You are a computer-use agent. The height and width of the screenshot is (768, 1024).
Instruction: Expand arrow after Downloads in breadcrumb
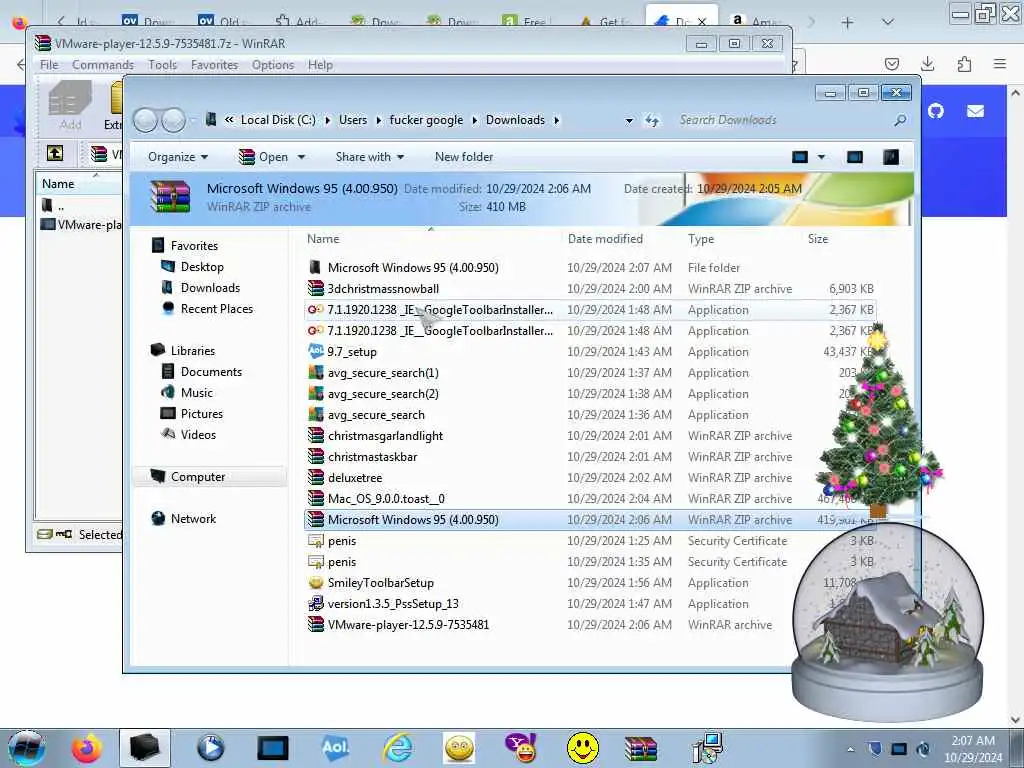(x=556, y=120)
